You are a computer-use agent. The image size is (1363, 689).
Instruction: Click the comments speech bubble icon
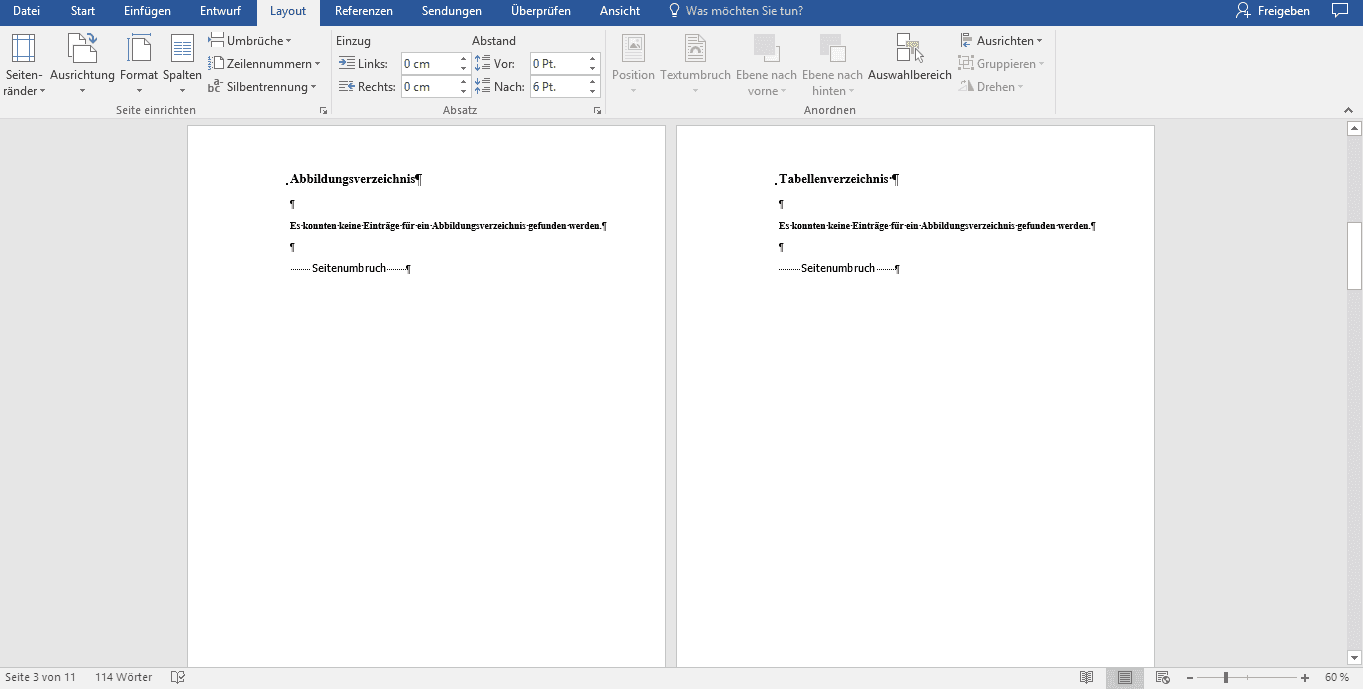[x=1340, y=11]
